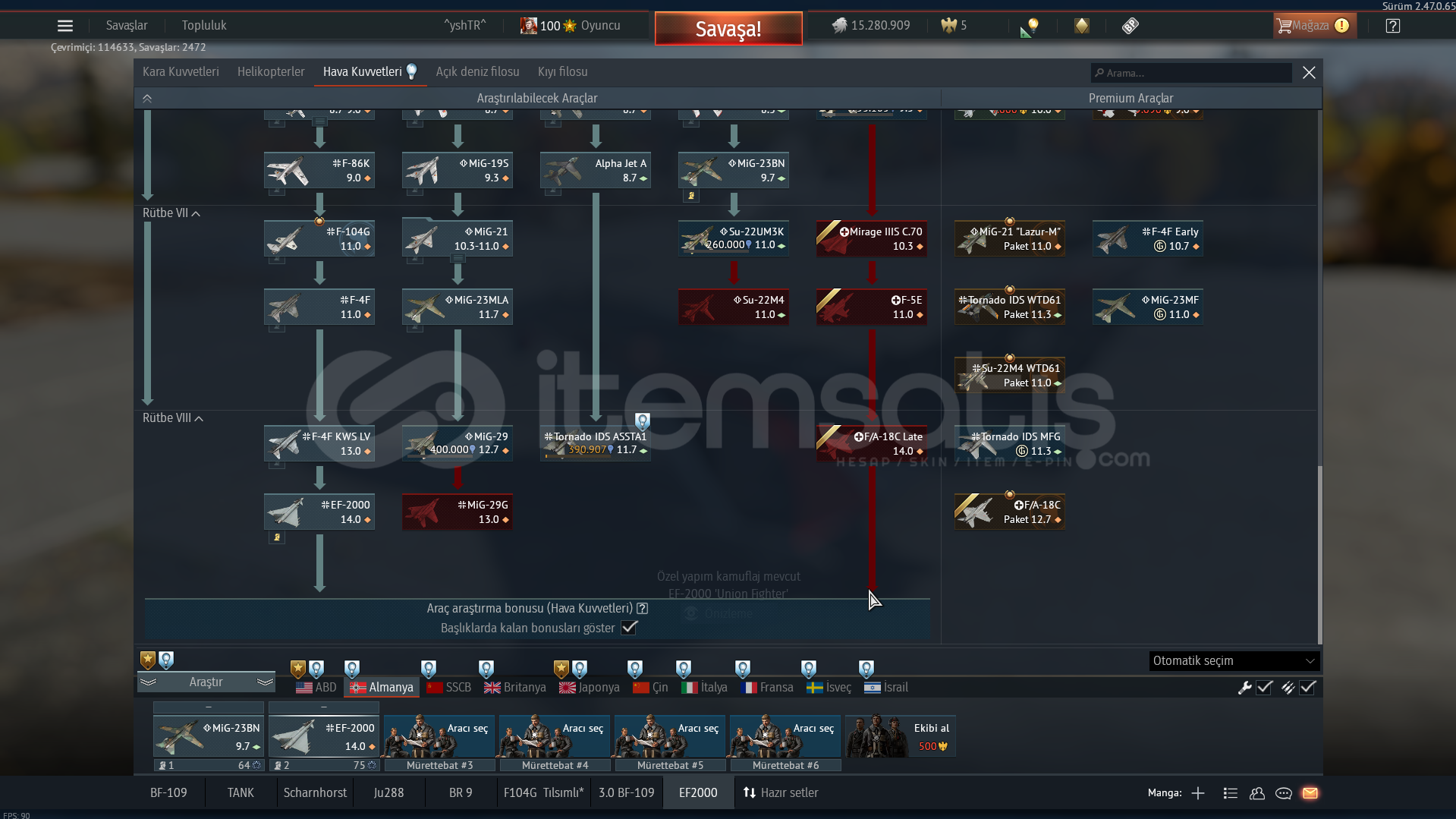
Task: Click the Hazır setler swap arrows icon
Action: click(x=750, y=793)
